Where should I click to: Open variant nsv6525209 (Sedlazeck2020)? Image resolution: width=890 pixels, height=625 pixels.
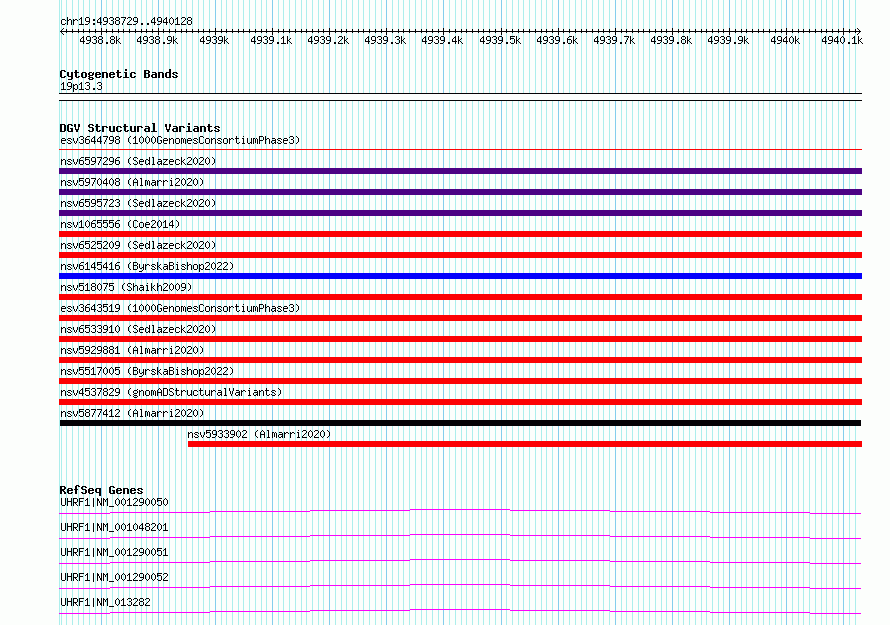click(x=138, y=245)
